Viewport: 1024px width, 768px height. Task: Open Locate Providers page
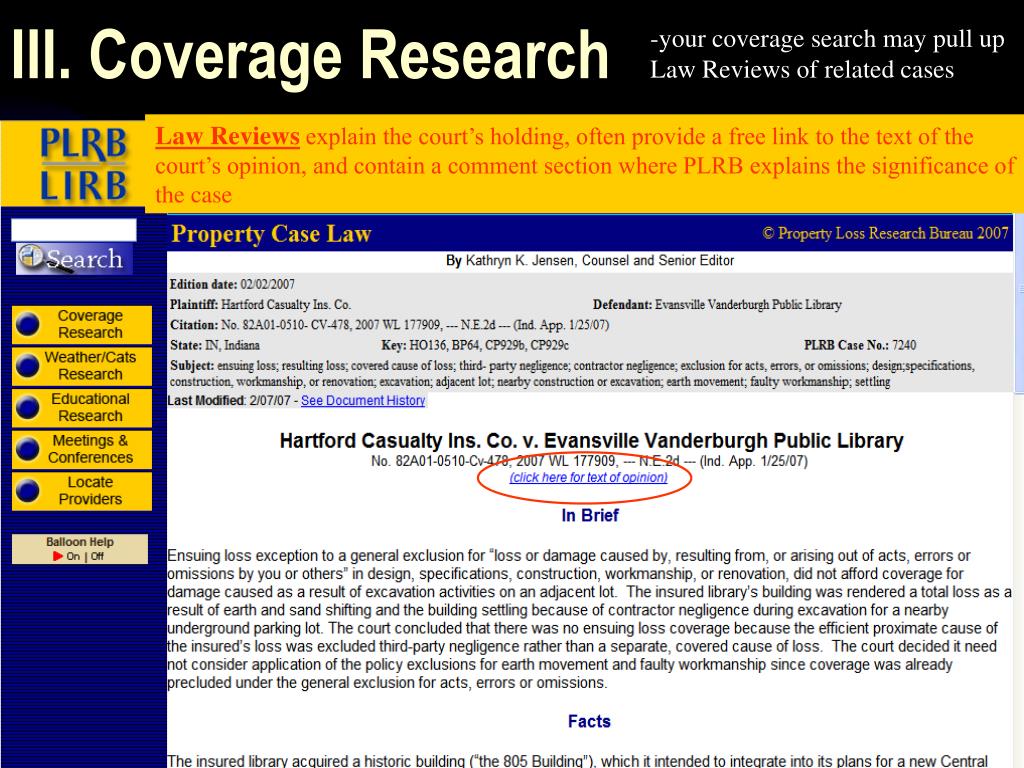(82, 491)
